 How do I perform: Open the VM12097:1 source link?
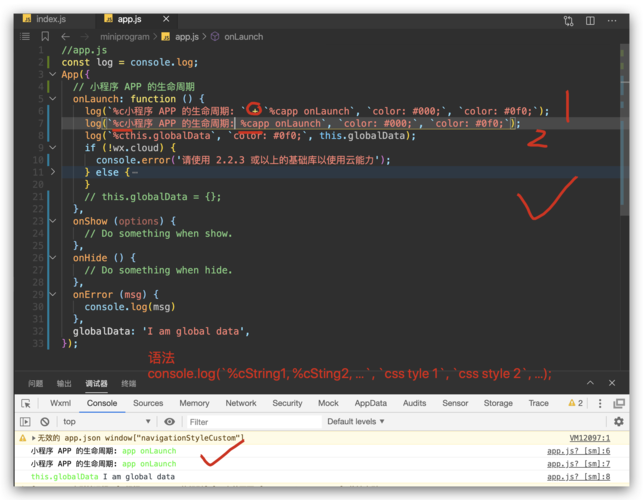tap(590, 438)
